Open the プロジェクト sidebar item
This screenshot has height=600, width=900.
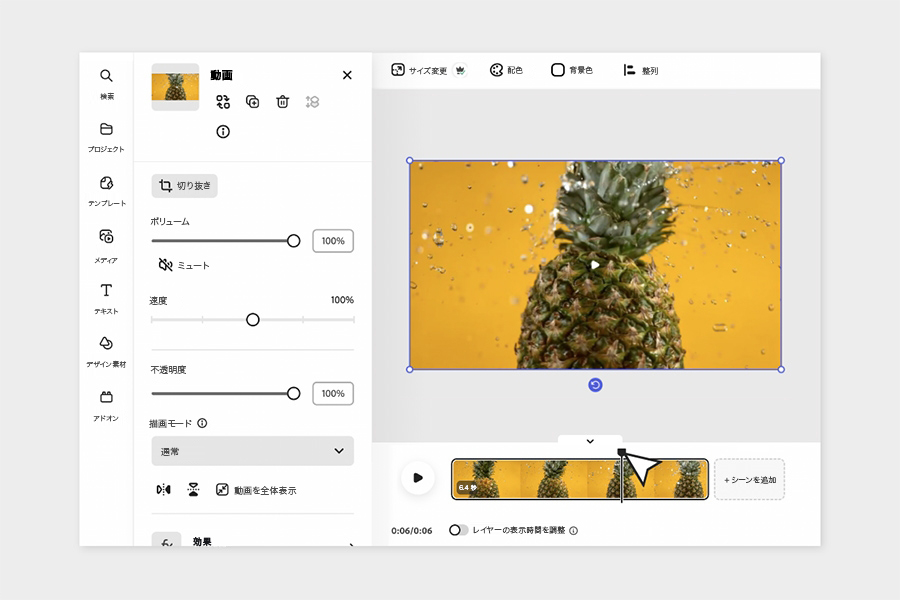coord(106,137)
